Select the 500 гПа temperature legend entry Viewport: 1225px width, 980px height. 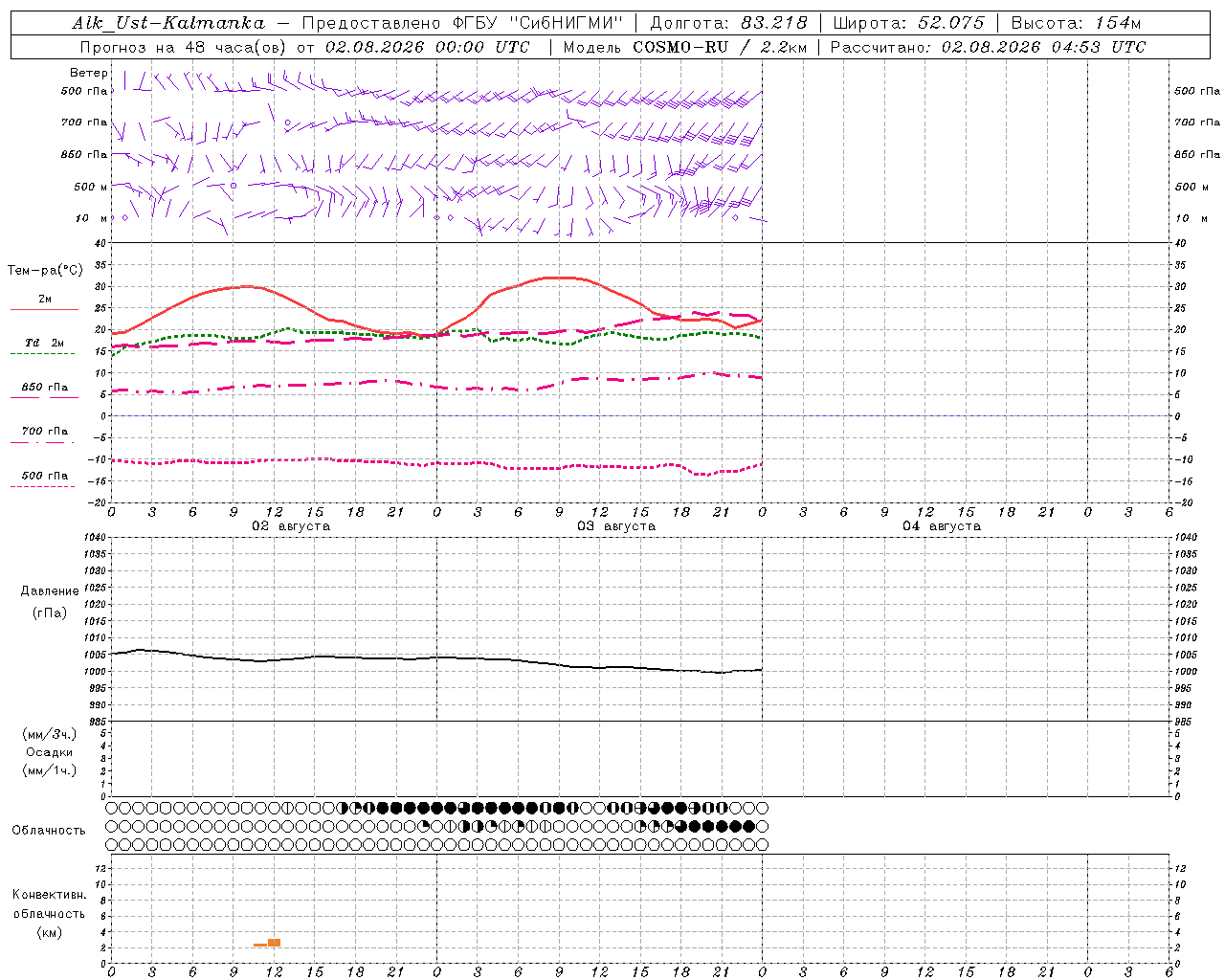pyautogui.click(x=44, y=475)
